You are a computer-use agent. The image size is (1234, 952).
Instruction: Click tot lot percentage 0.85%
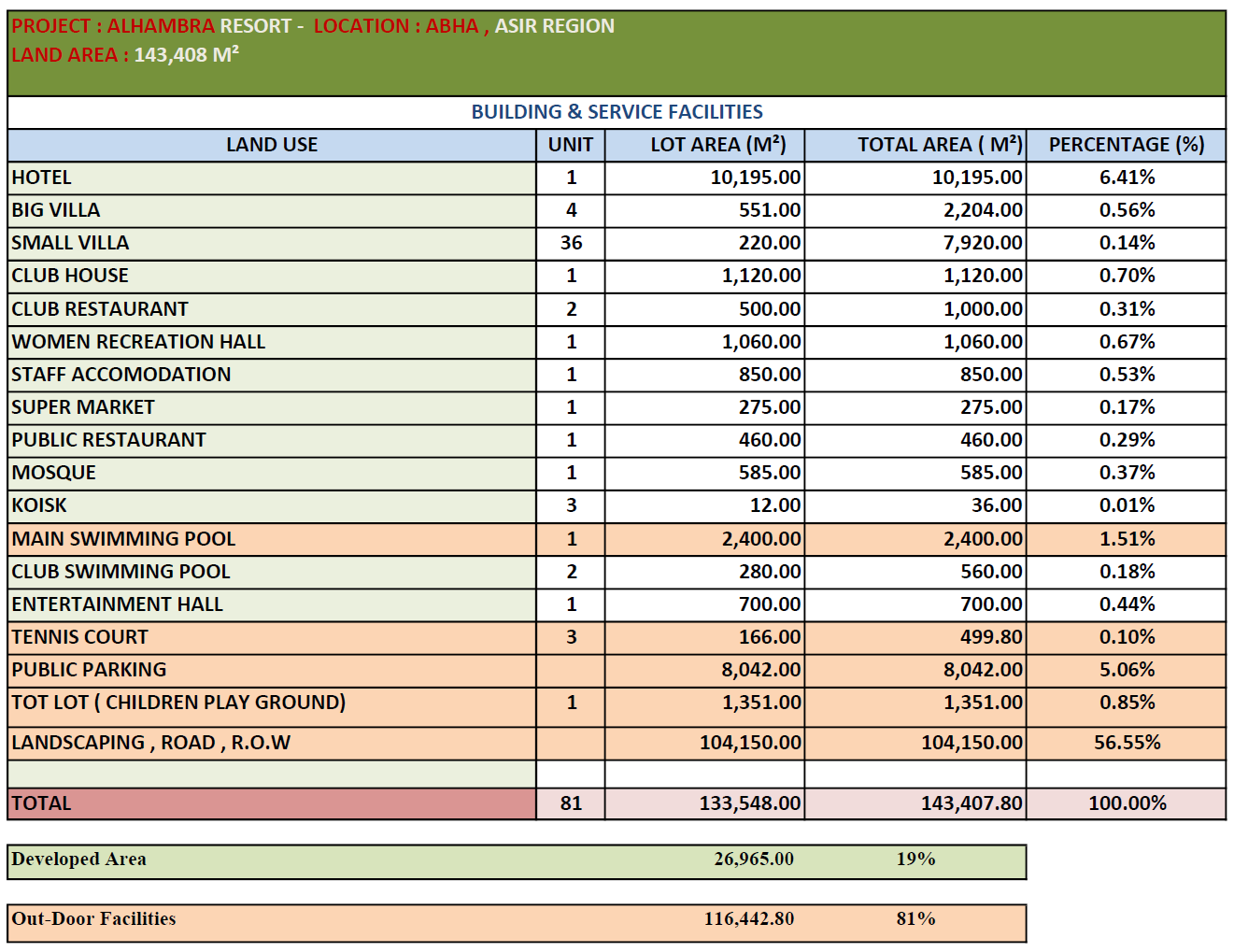pyautogui.click(x=1127, y=703)
